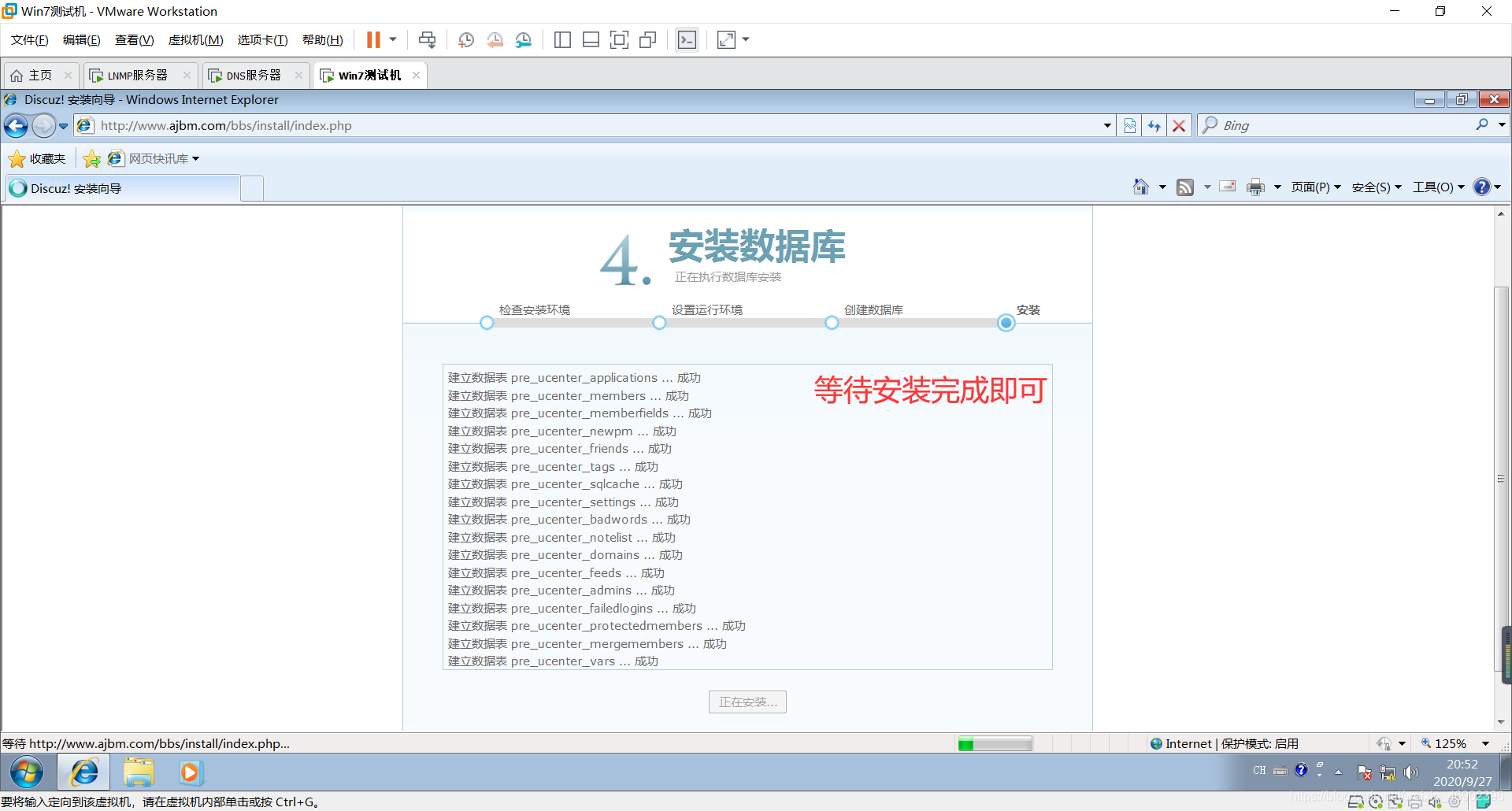Click the RSS feeds icon
Viewport: 1512px width, 811px height.
coord(1185,187)
